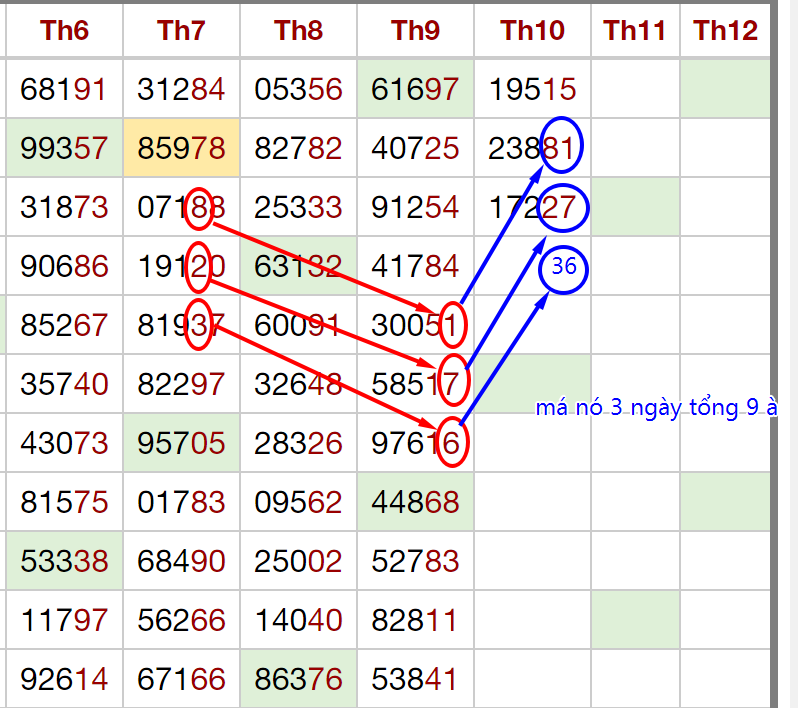This screenshot has width=798, height=708.
Task: Select green cell 44868
Action: 415,502
